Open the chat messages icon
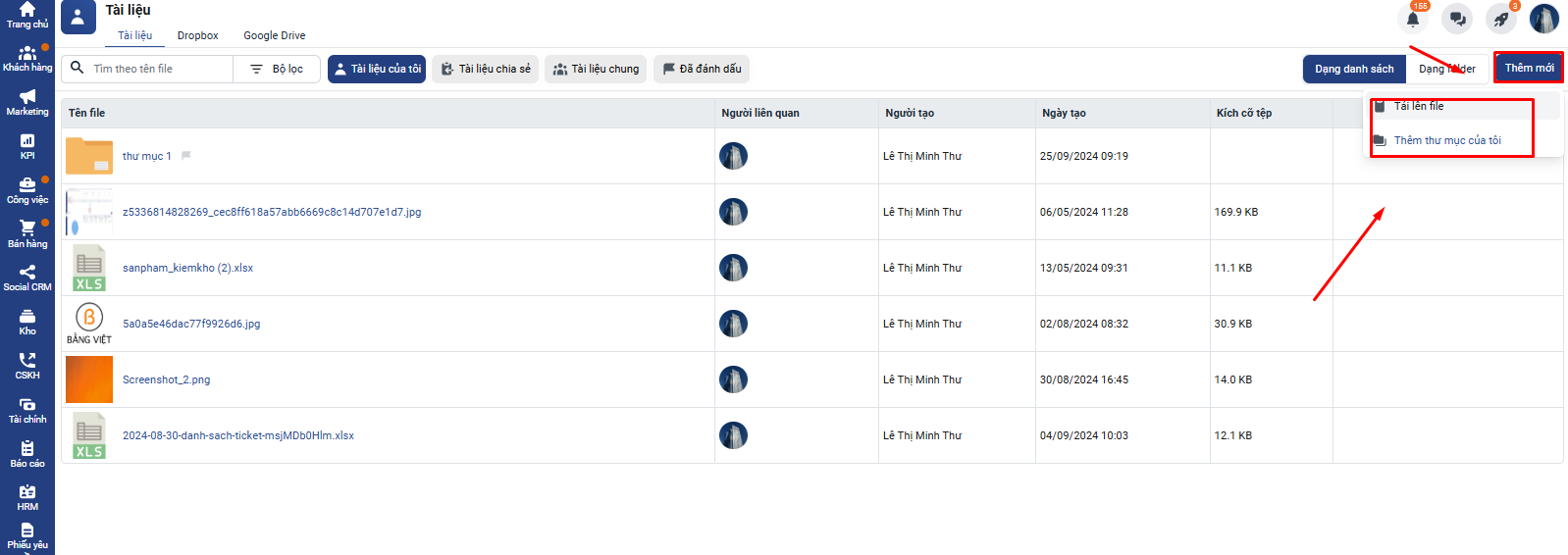This screenshot has width=1568, height=555. [x=1457, y=19]
